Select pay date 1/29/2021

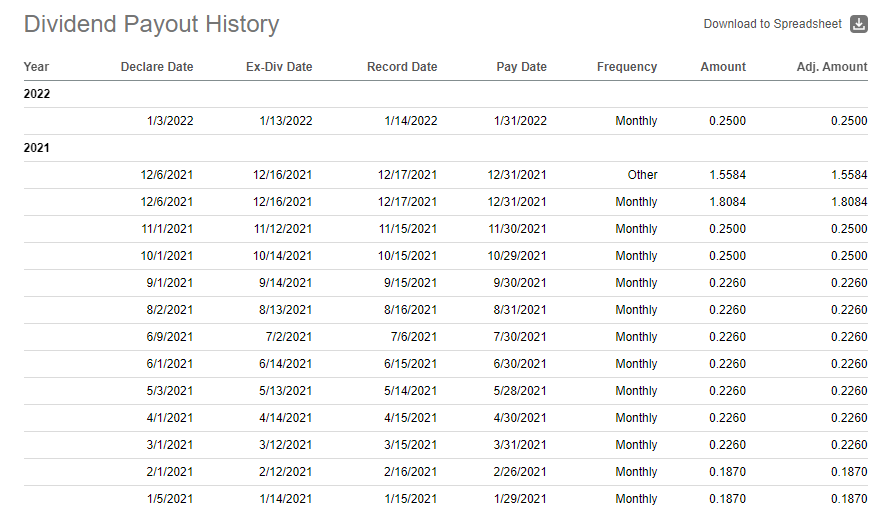520,499
